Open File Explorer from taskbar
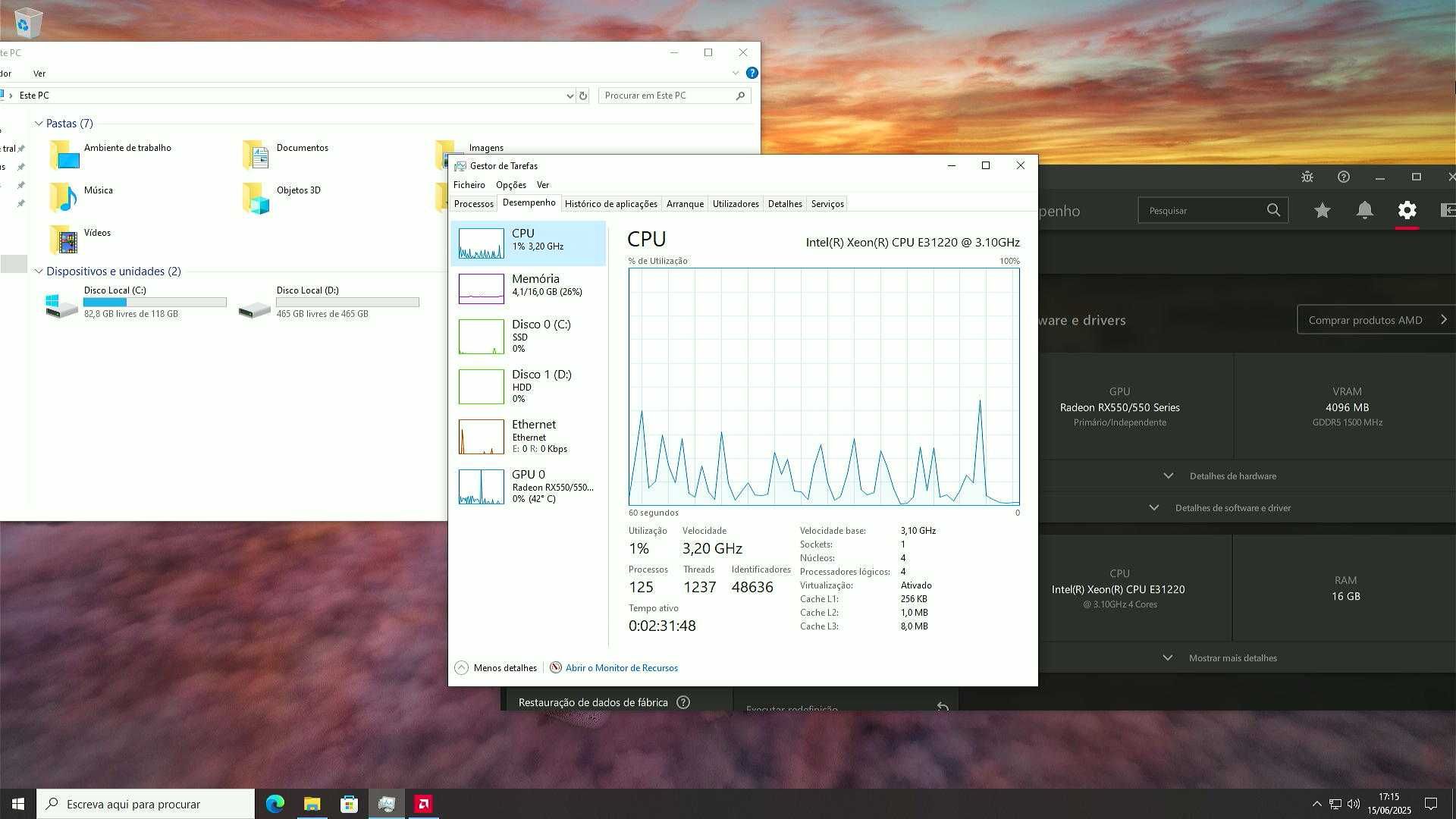Screen dimensions: 1456x819 [x=312, y=804]
